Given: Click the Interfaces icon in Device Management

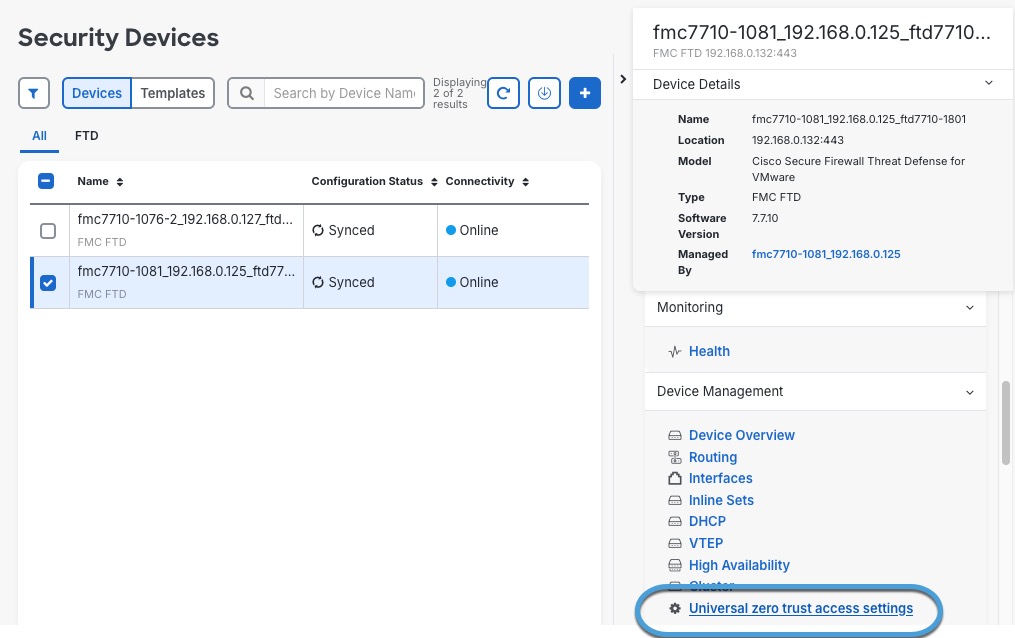Looking at the screenshot, I should [674, 479].
